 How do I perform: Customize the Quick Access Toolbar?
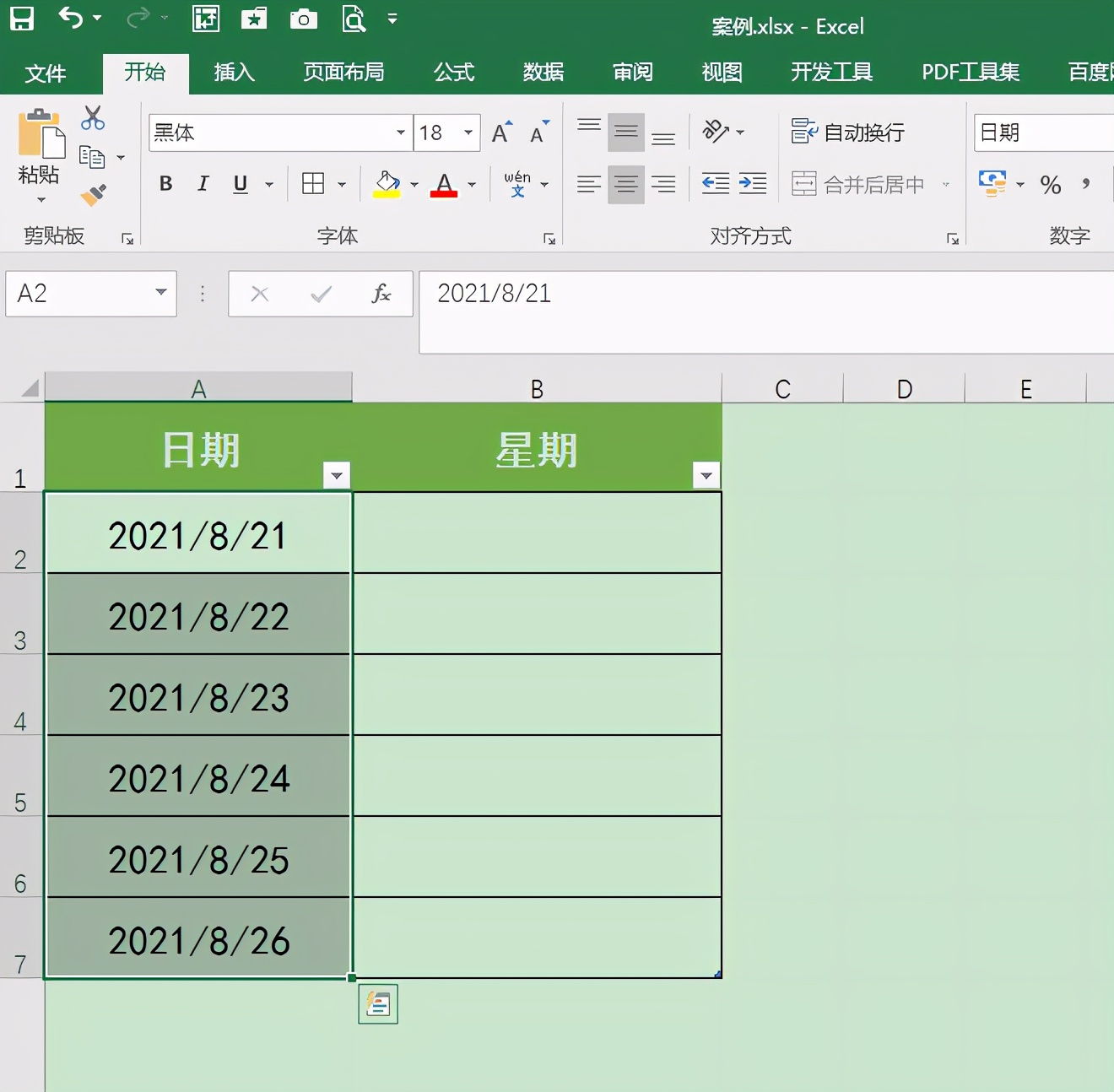(392, 19)
